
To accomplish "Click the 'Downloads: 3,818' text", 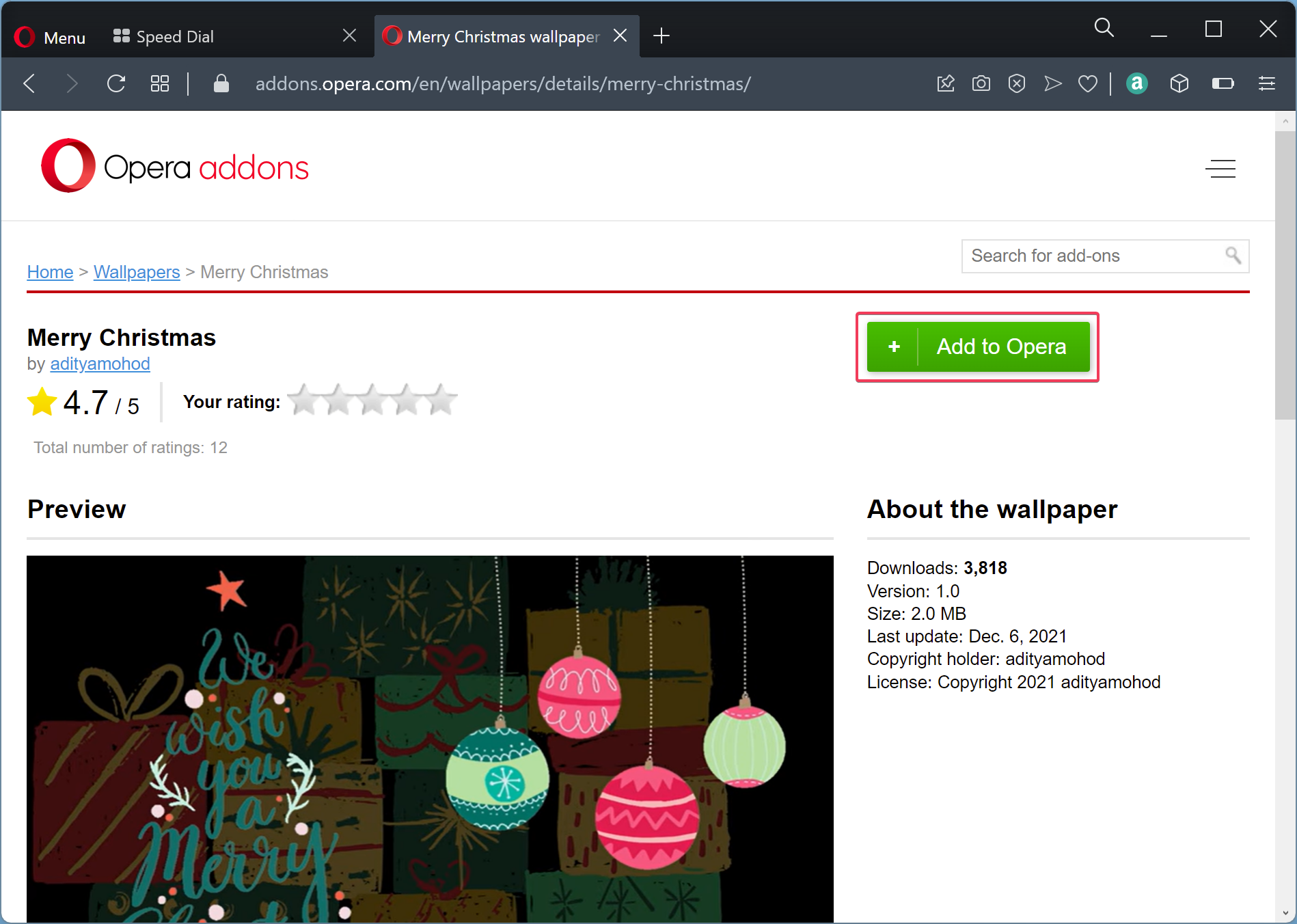I will [937, 568].
